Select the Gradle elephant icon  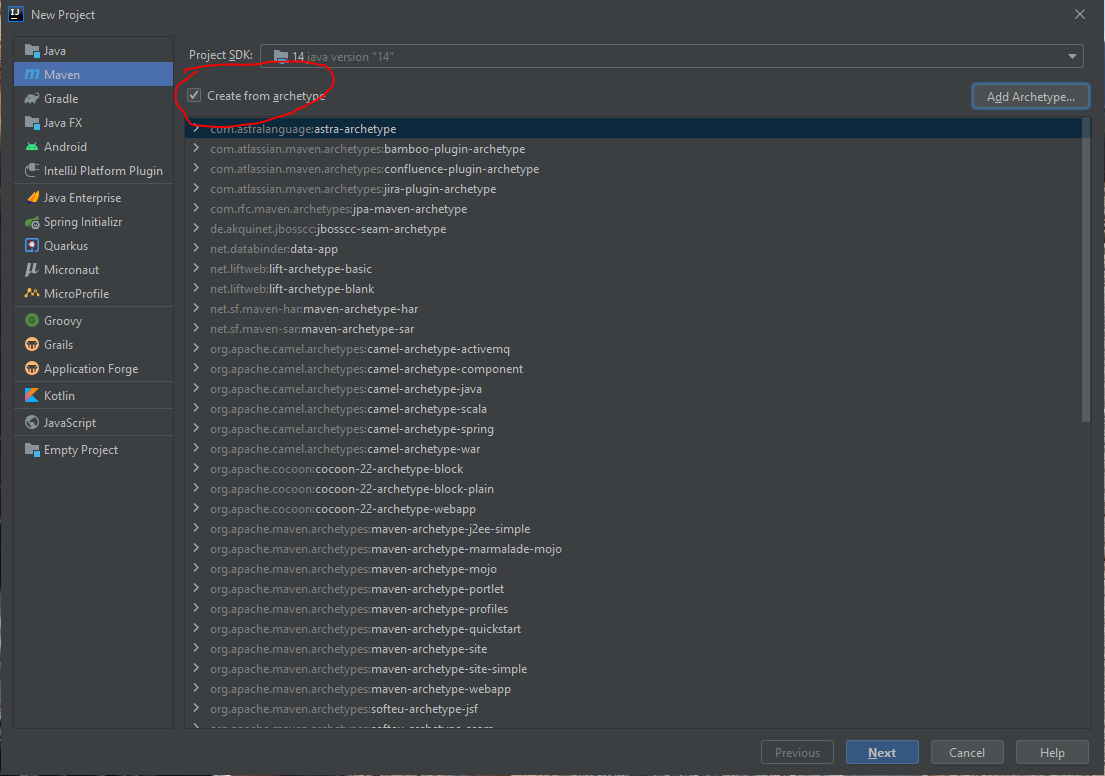[x=32, y=99]
